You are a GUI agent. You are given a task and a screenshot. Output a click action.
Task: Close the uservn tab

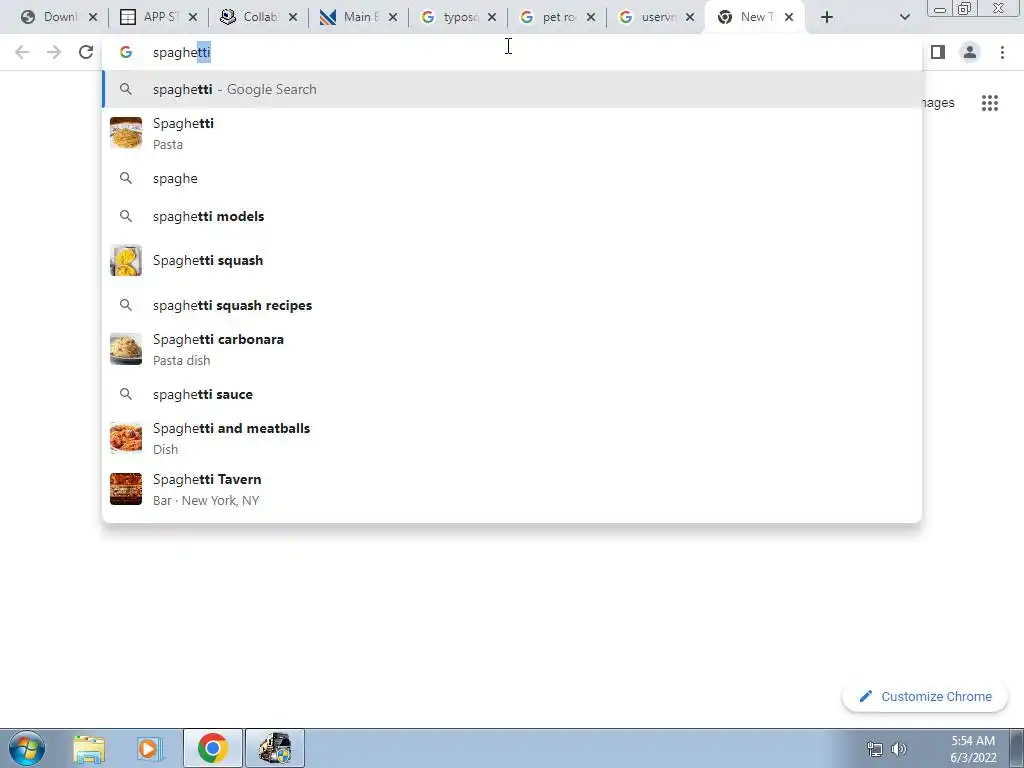(690, 17)
